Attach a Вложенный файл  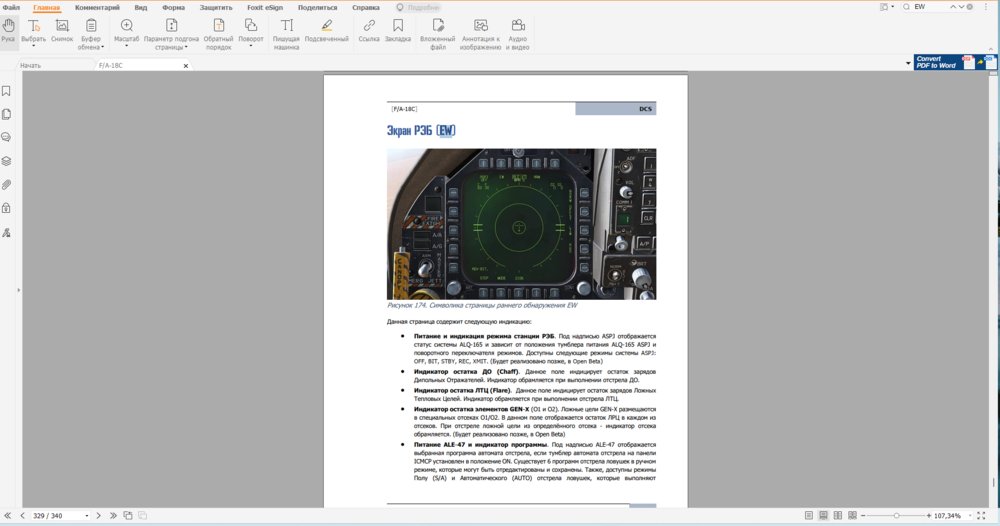(438, 34)
